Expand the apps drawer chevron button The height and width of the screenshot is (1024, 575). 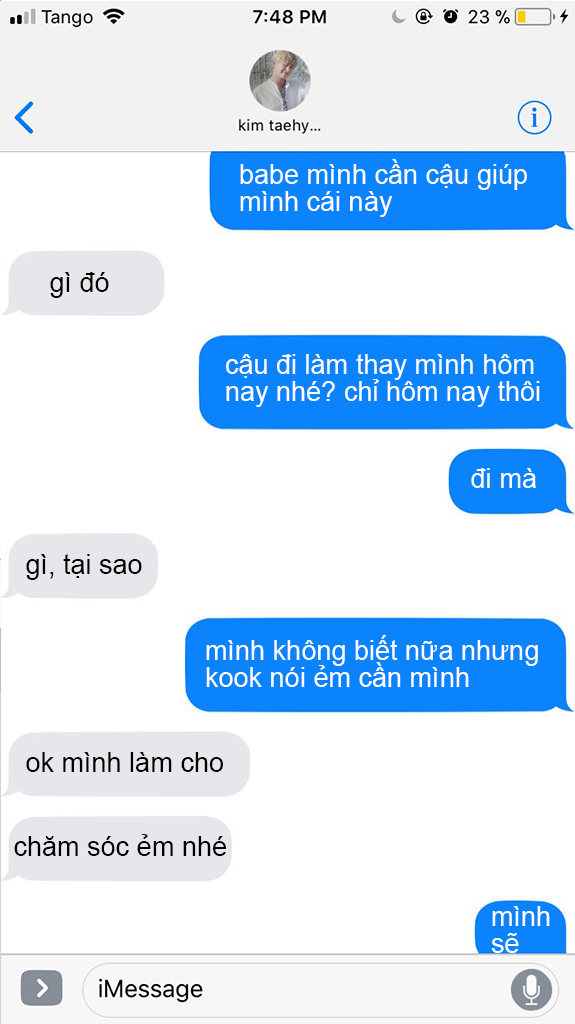(x=42, y=988)
